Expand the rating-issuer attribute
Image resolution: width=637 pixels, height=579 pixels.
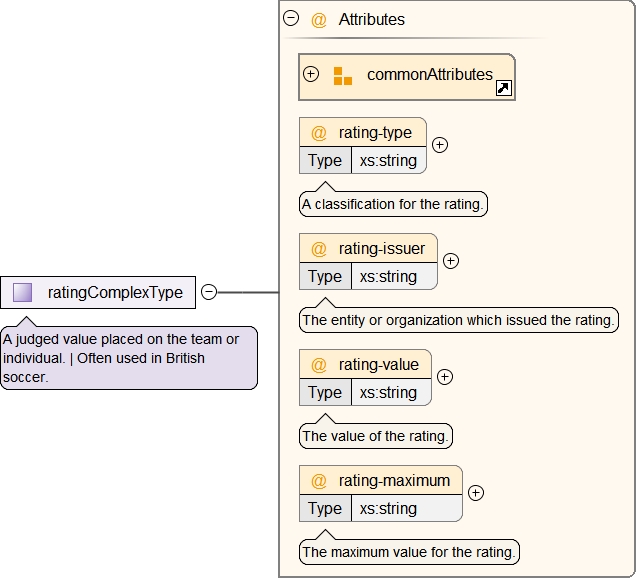click(451, 261)
